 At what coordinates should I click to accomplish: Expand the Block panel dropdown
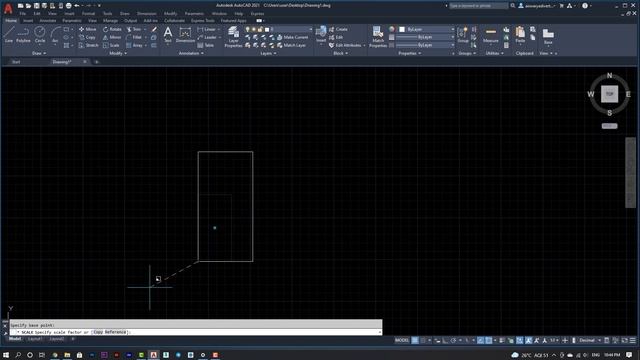[x=340, y=53]
